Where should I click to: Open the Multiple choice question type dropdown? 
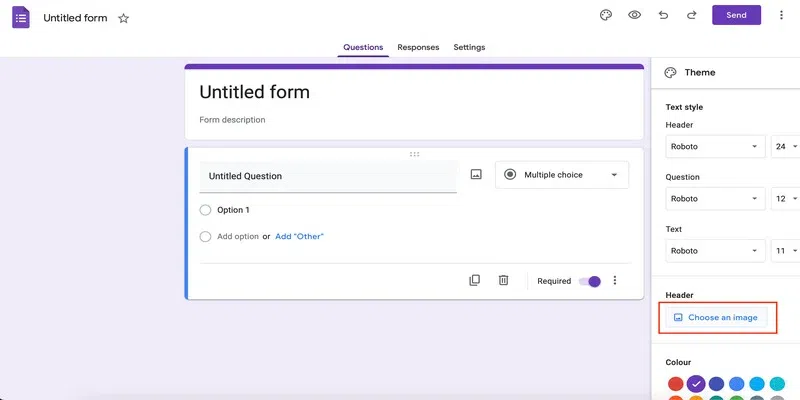(562, 175)
